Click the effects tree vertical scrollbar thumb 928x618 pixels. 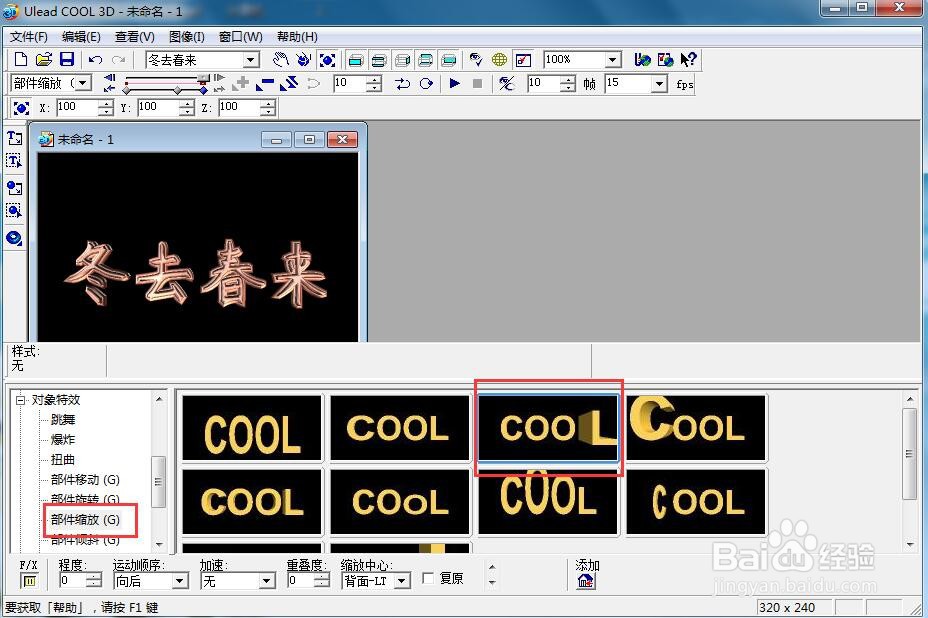[158, 482]
